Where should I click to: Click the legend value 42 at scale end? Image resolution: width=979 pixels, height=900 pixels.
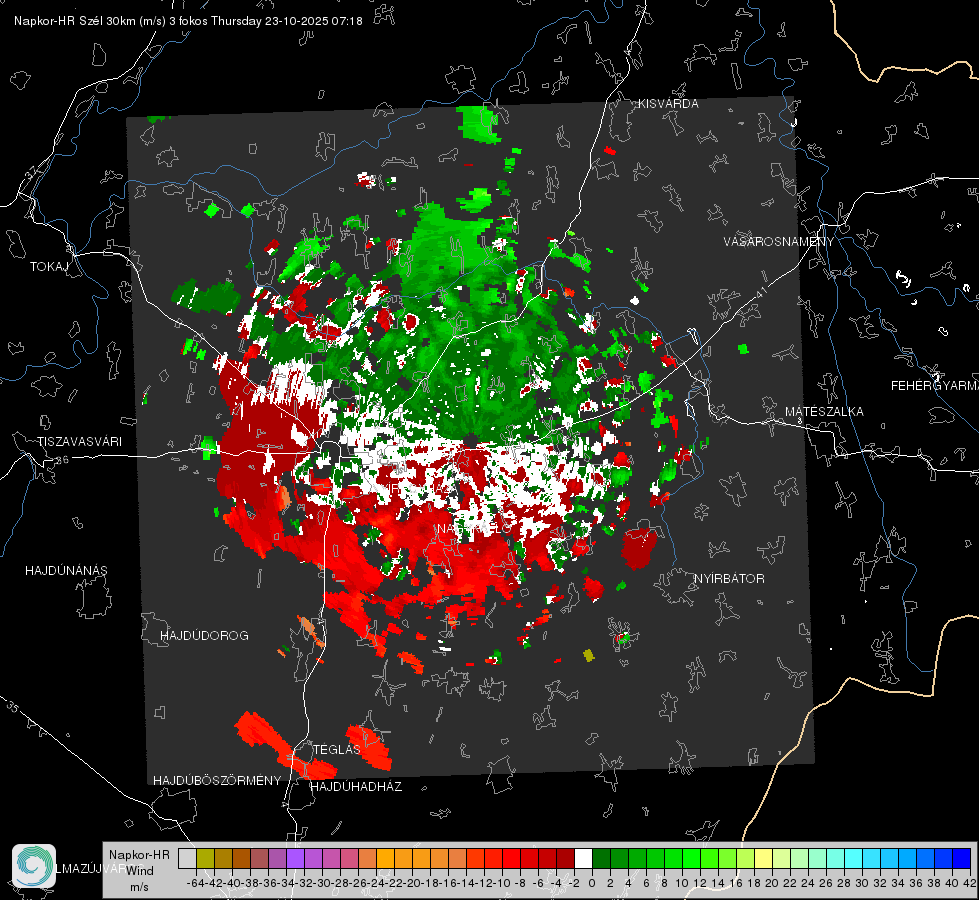pyautogui.click(x=970, y=883)
